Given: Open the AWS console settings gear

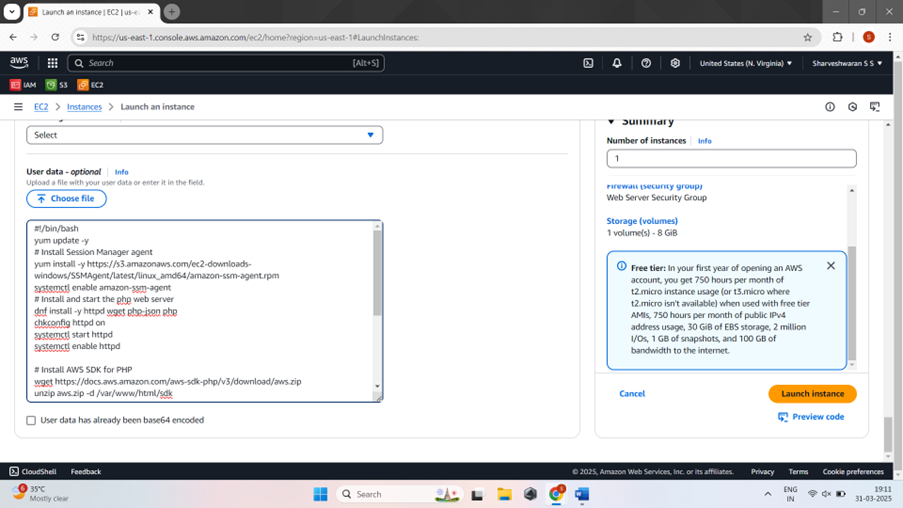Looking at the screenshot, I should [x=675, y=63].
